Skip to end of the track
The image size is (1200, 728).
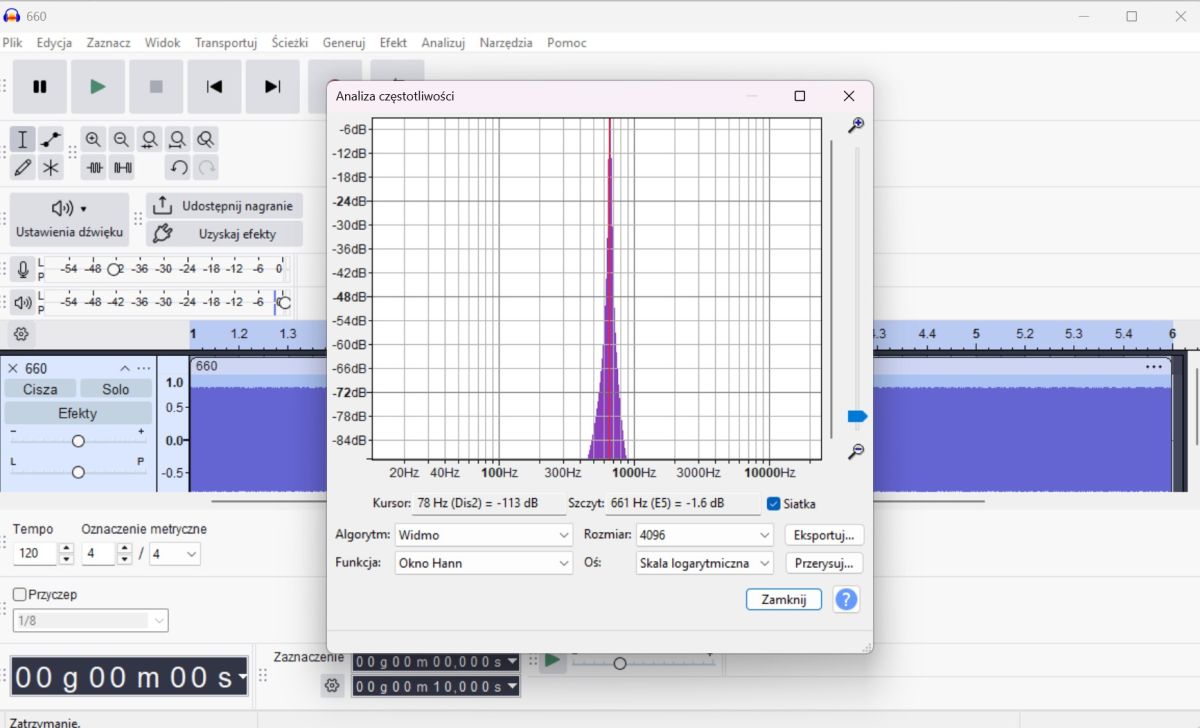pos(272,87)
